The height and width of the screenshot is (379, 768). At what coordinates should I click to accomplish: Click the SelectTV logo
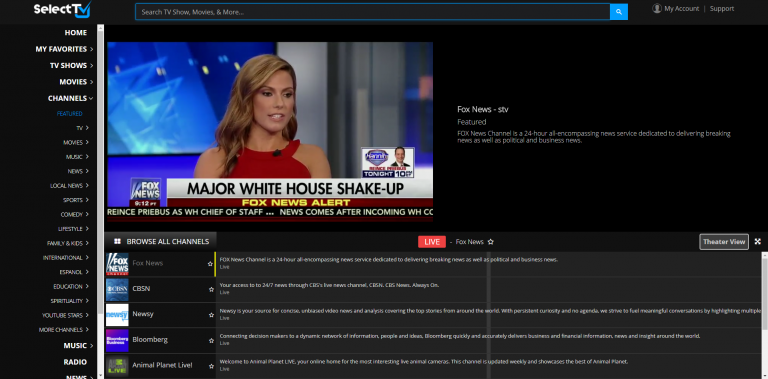tap(62, 9)
